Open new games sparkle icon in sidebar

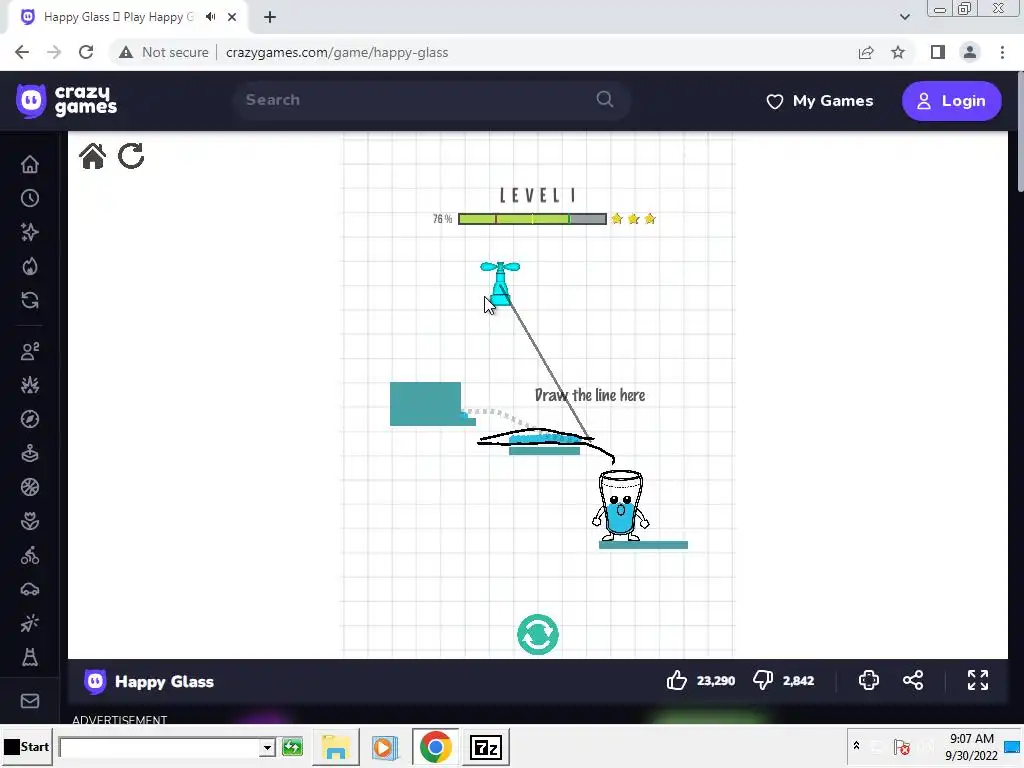coord(30,232)
